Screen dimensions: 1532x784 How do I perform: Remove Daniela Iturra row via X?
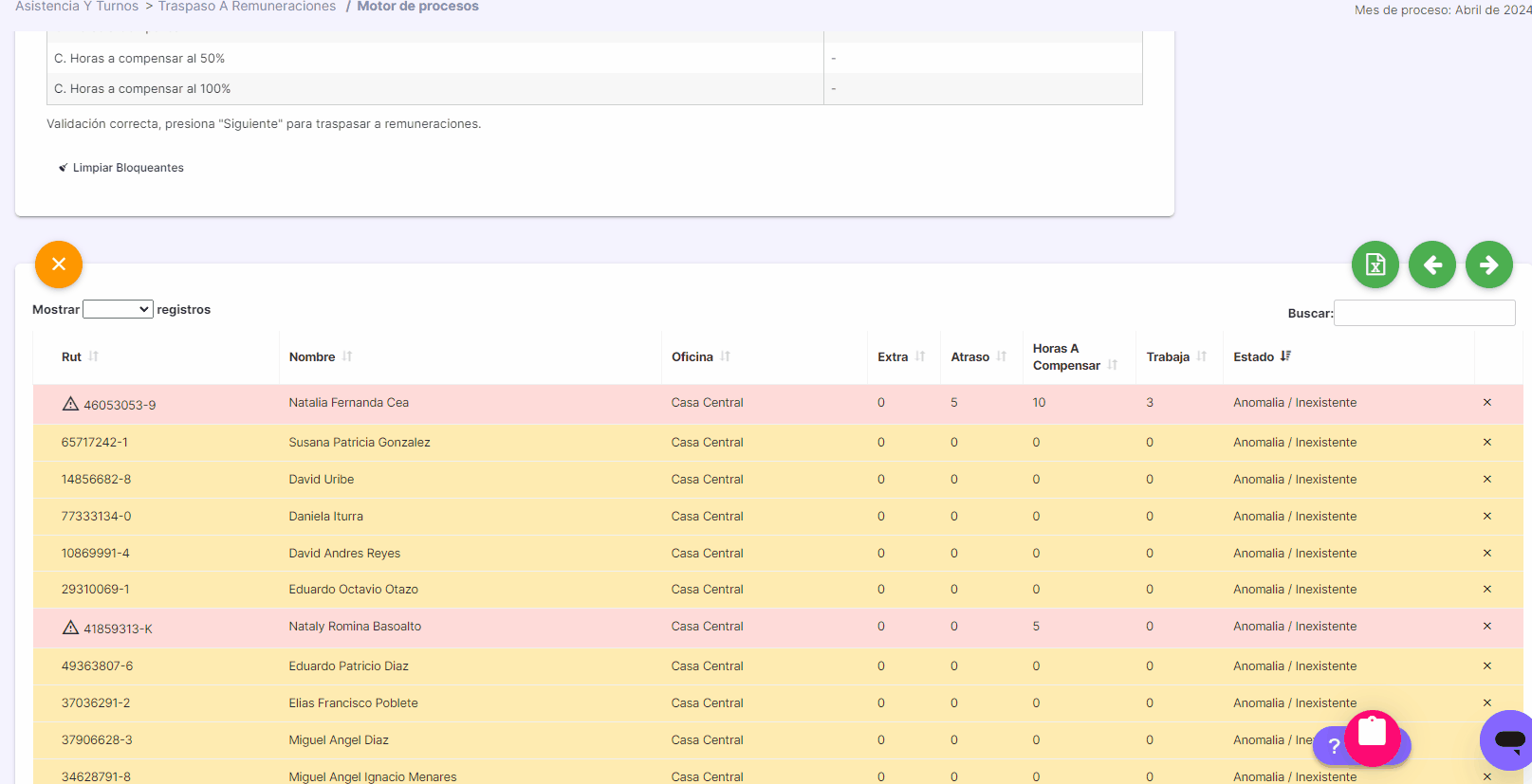[1487, 517]
